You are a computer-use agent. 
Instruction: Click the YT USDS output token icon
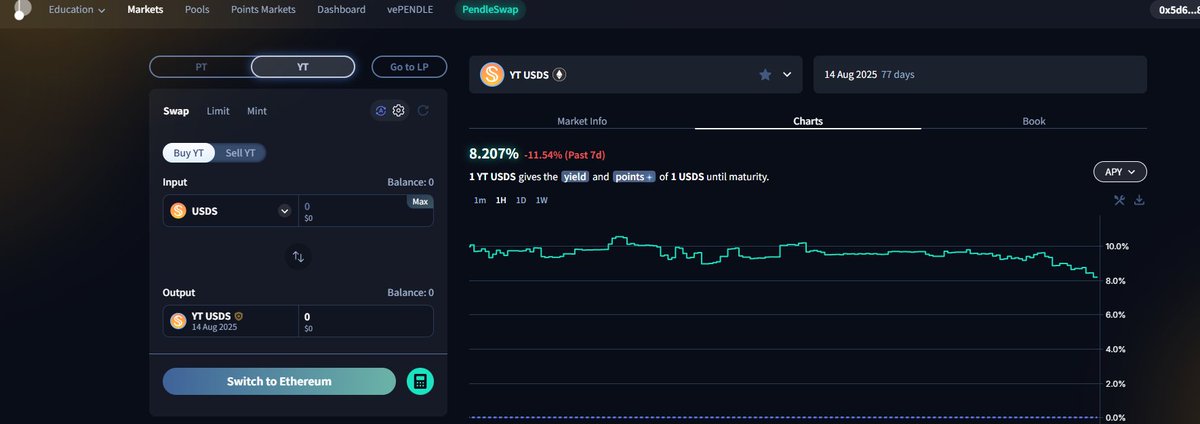pyautogui.click(x=178, y=321)
